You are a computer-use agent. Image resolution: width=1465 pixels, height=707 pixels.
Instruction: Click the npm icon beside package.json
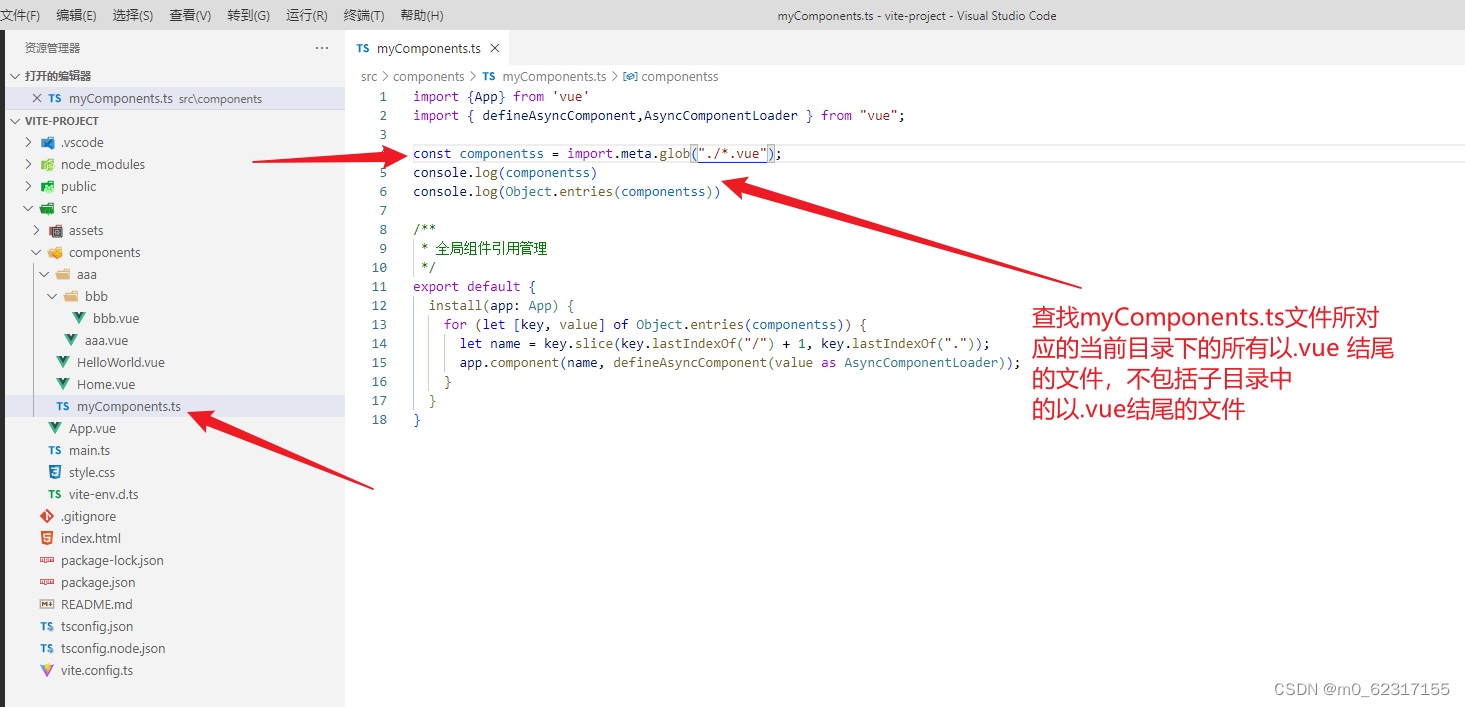(47, 583)
